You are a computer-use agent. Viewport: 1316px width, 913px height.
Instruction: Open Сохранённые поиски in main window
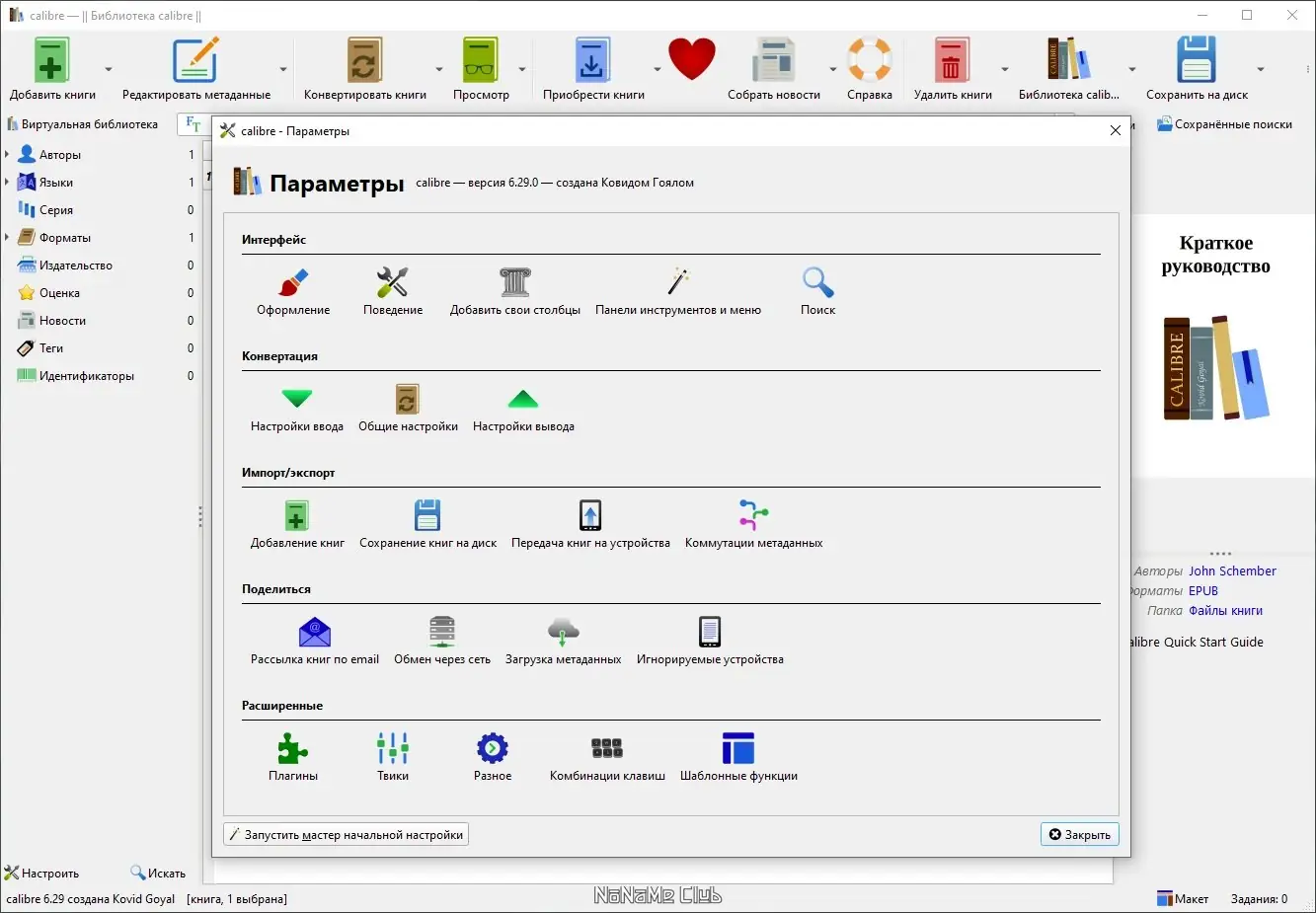point(1224,124)
